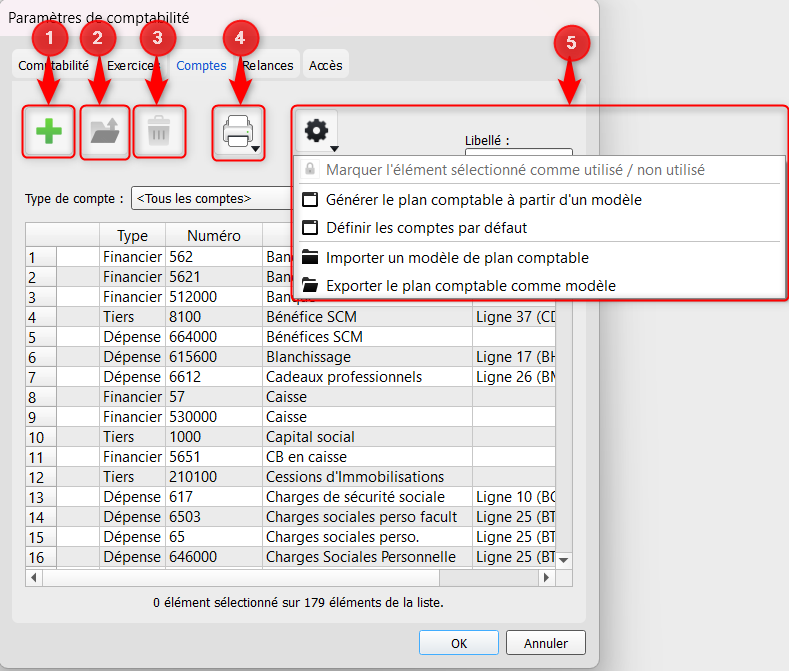Click the Ligne 37 cell
This screenshot has width=789, height=671.
pyautogui.click(x=514, y=317)
